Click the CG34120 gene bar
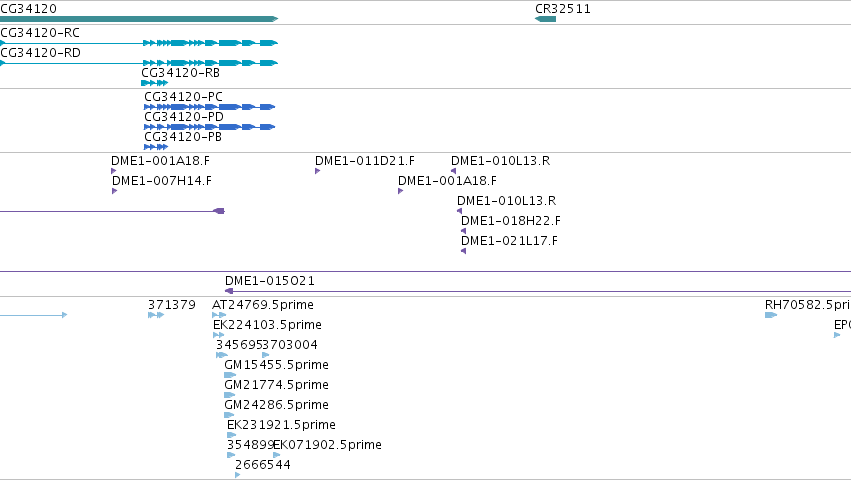 139,19
